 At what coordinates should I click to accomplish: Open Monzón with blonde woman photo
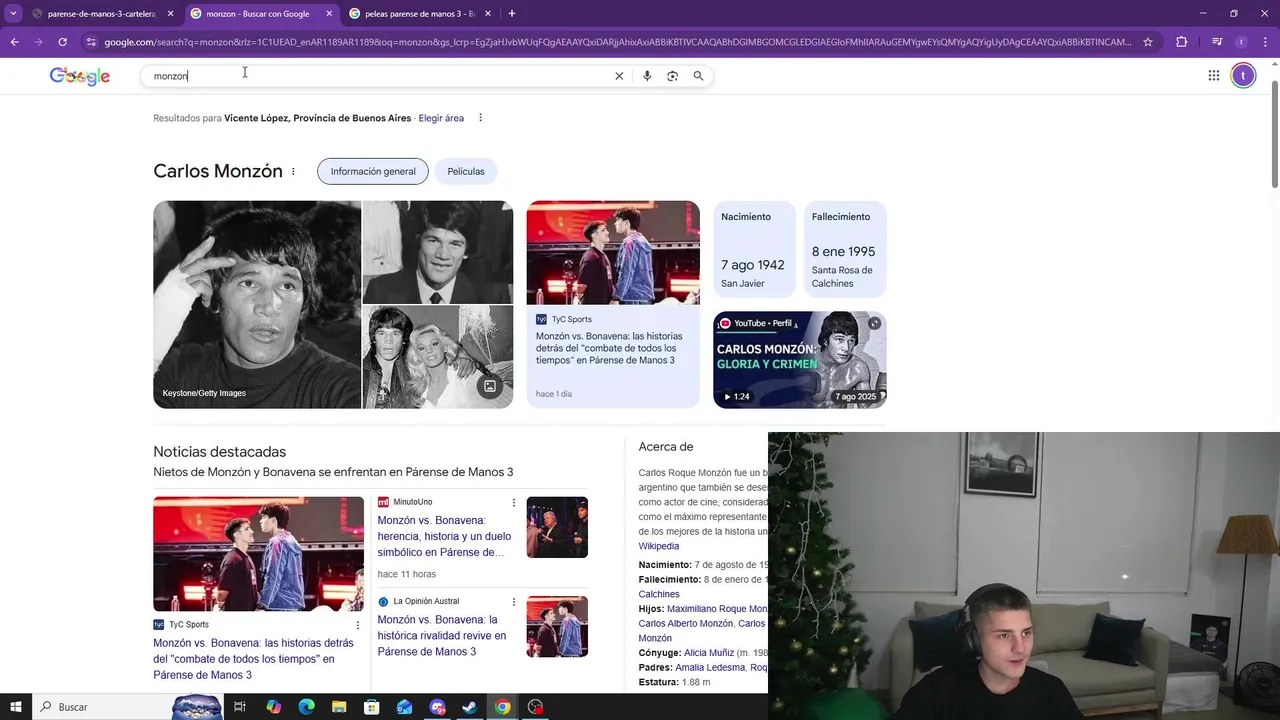pos(438,357)
